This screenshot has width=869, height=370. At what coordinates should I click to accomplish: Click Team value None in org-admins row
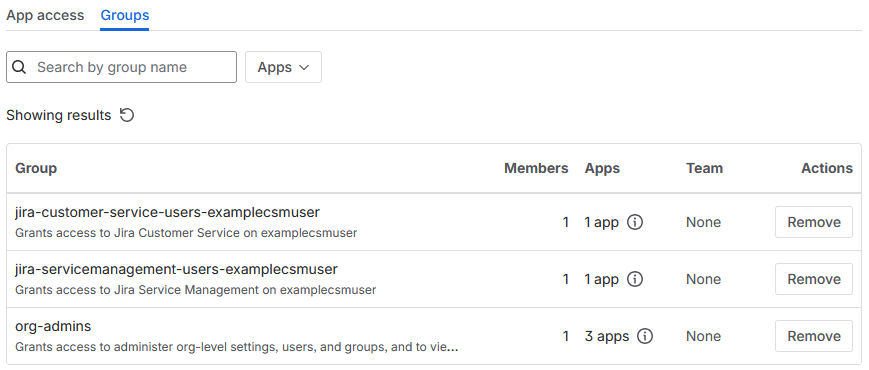click(x=703, y=336)
